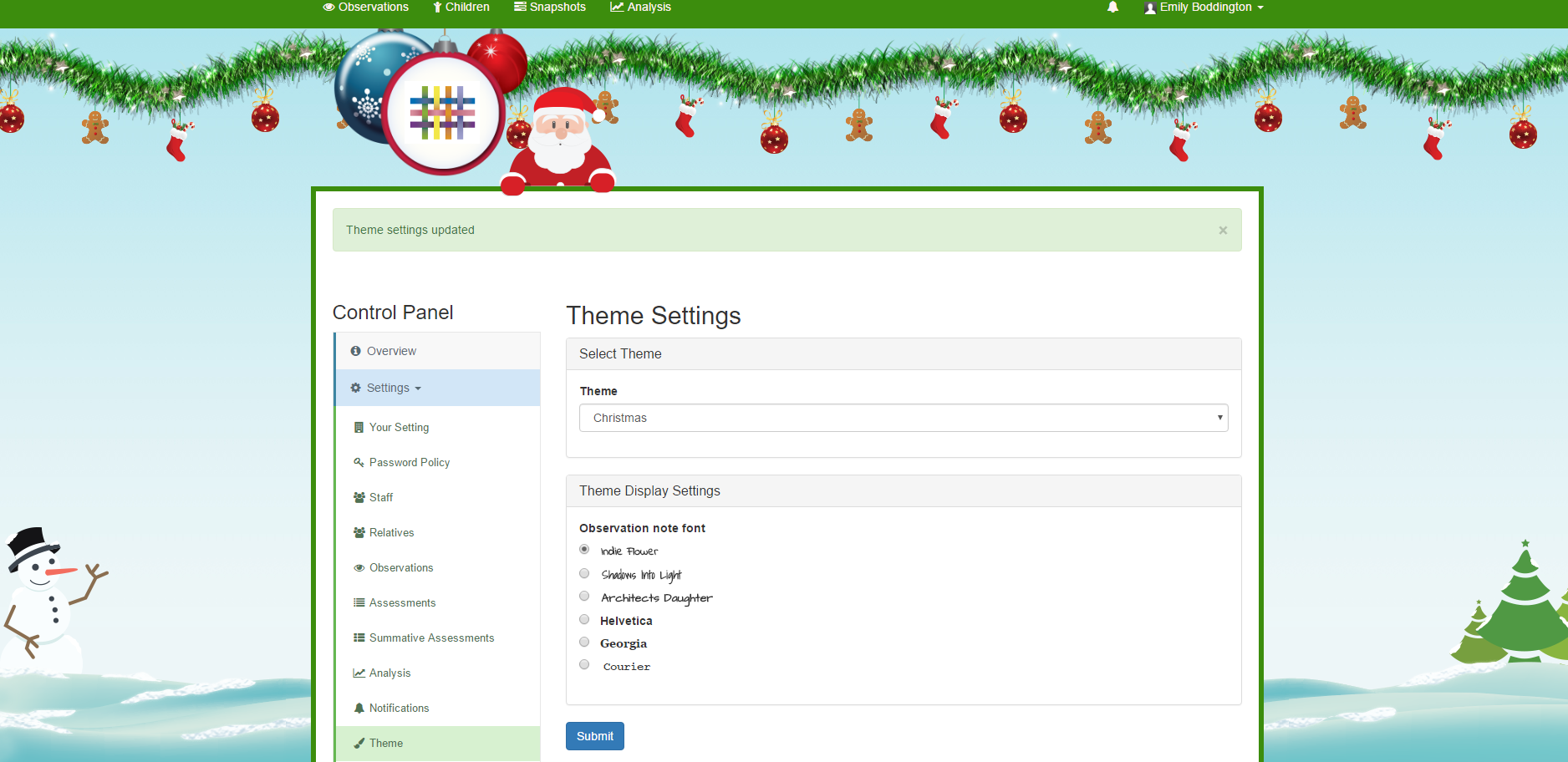Go to Relatives settings

coord(391,532)
